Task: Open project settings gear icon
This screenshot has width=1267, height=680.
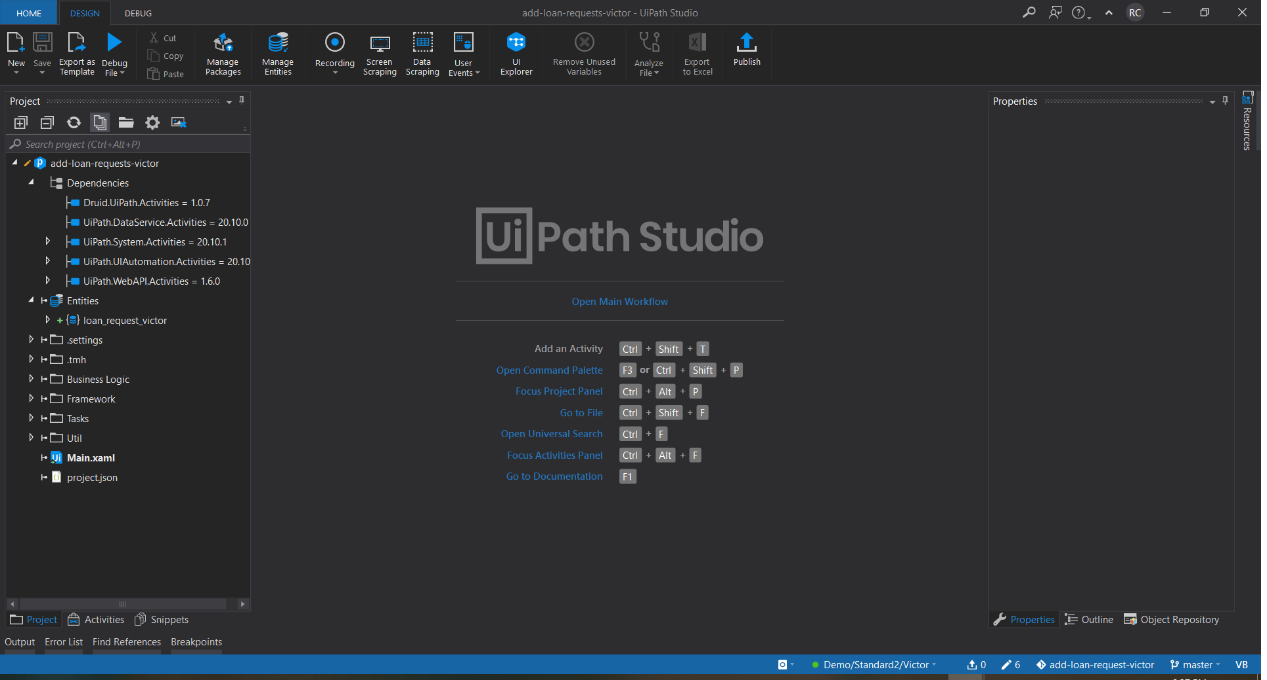Action: pos(152,122)
